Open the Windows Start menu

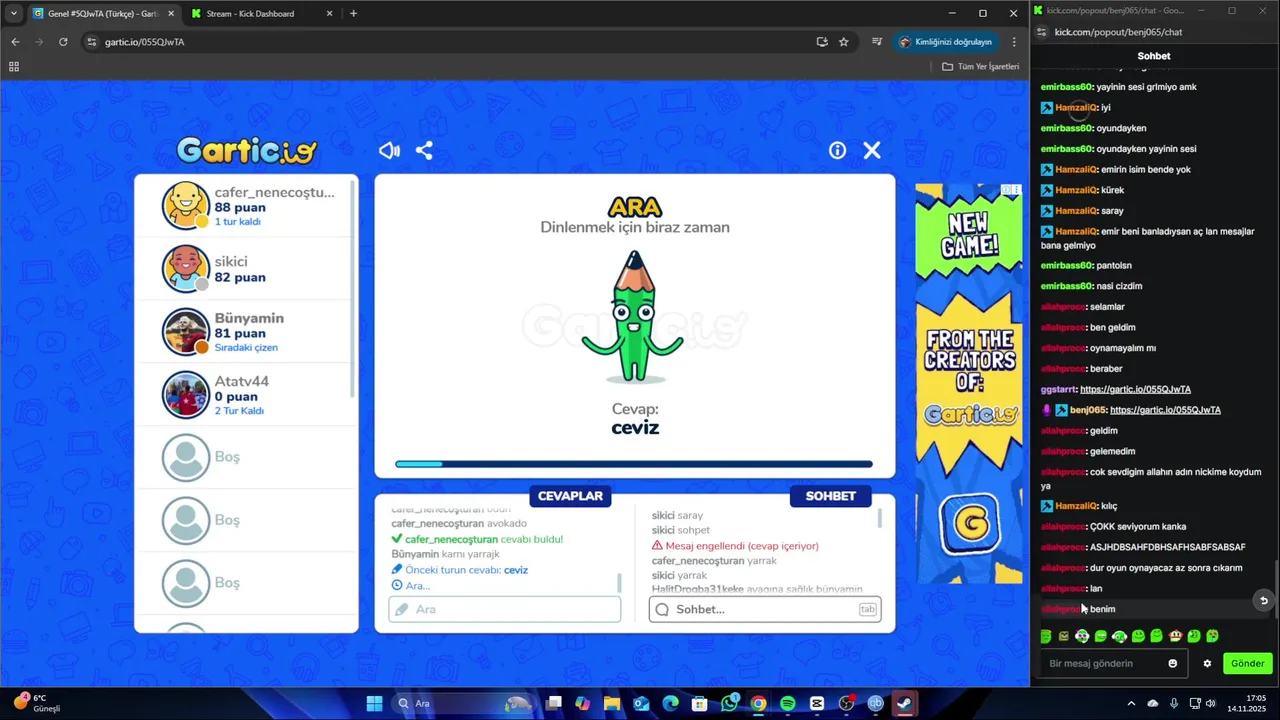click(374, 703)
